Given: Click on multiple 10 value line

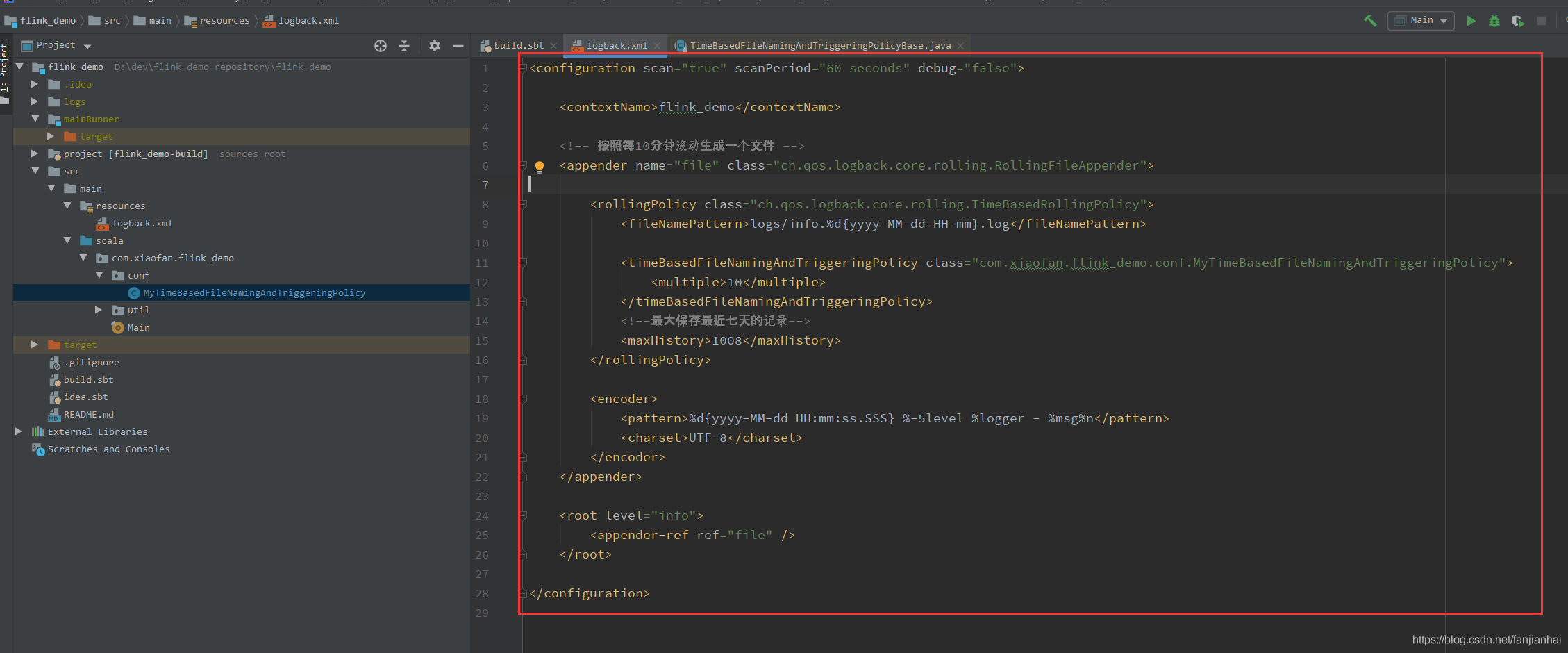Looking at the screenshot, I should (x=738, y=283).
